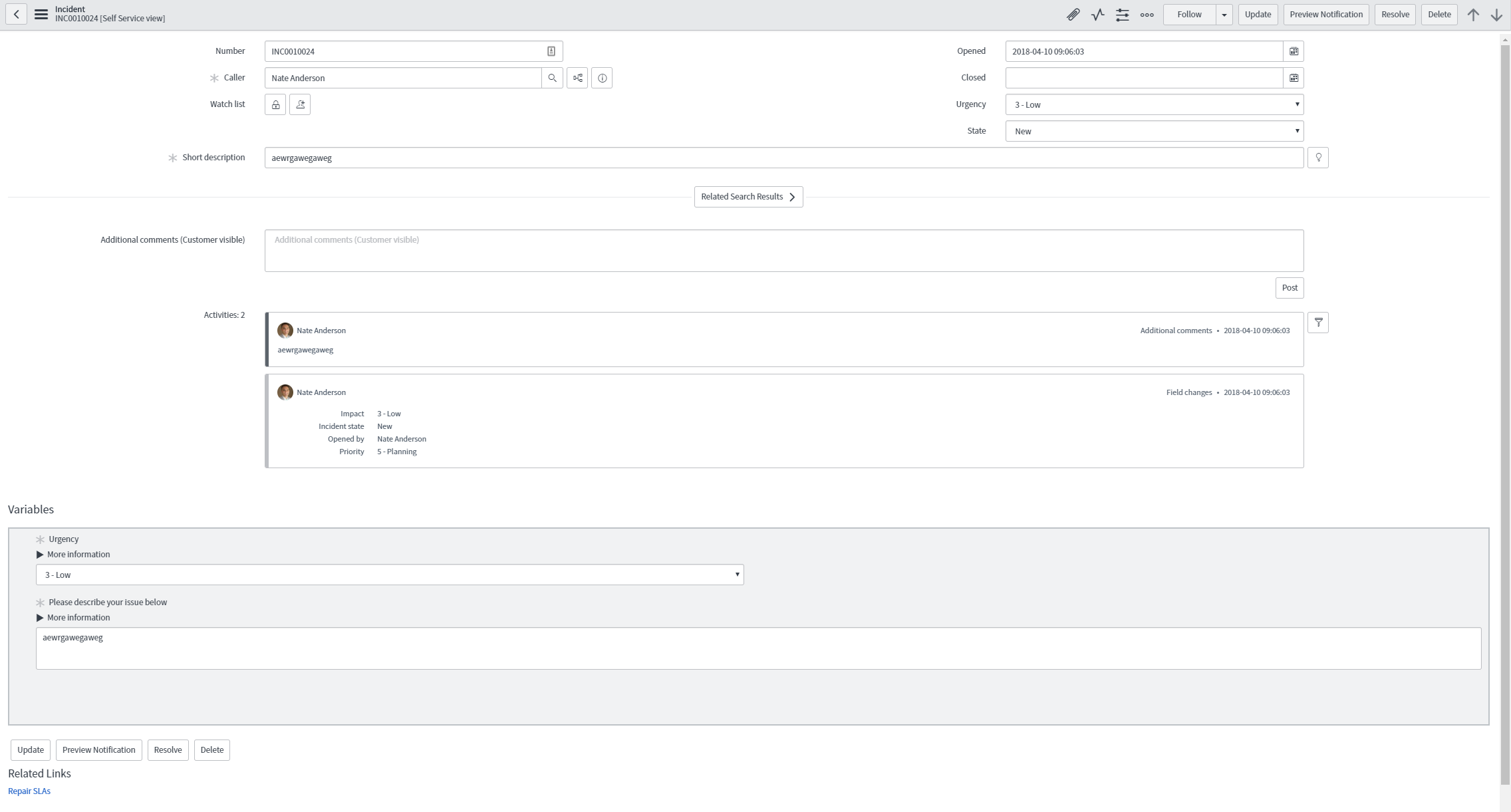Click the icon inside the Number field

pos(551,51)
